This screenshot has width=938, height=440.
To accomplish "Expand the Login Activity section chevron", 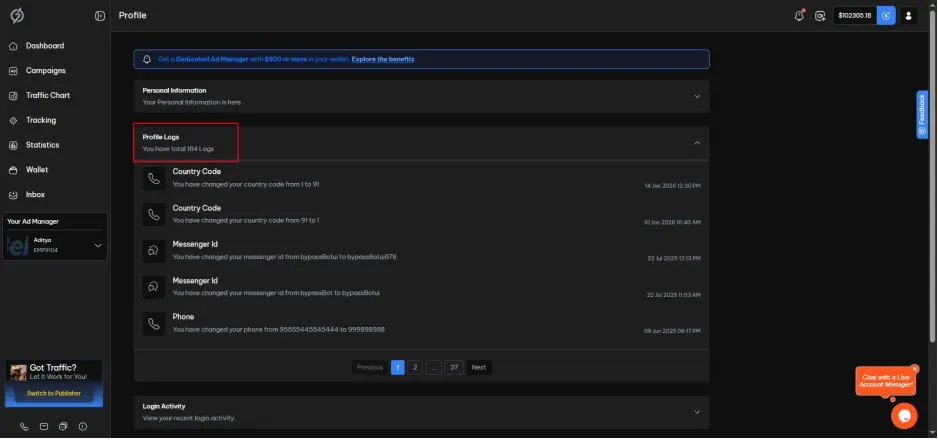I will [x=697, y=412].
